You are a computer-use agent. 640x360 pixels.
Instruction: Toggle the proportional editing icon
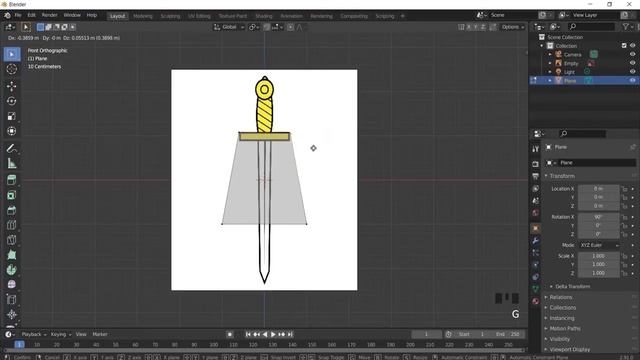pyautogui.click(x=290, y=27)
